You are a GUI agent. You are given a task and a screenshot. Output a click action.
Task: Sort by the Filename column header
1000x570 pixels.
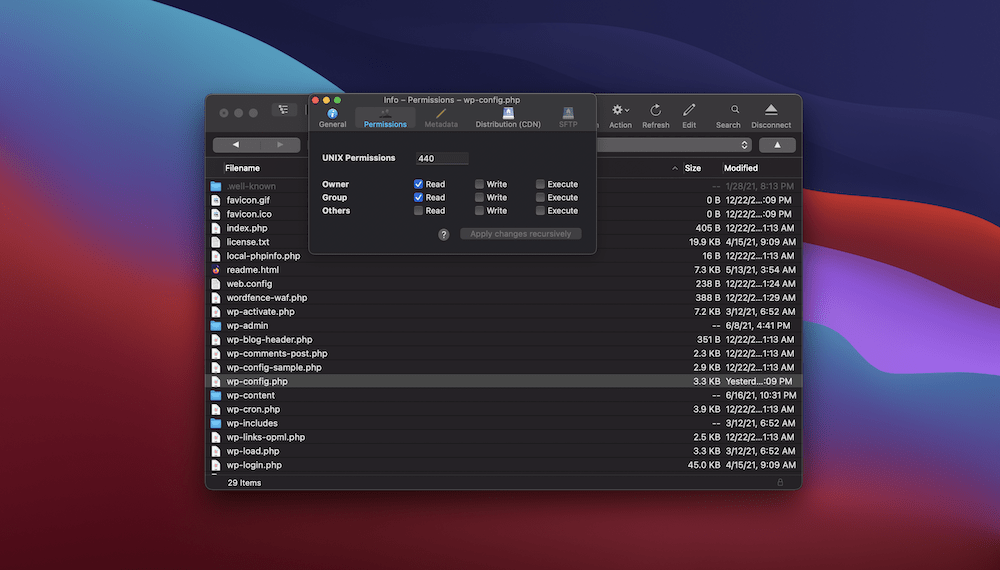242,168
